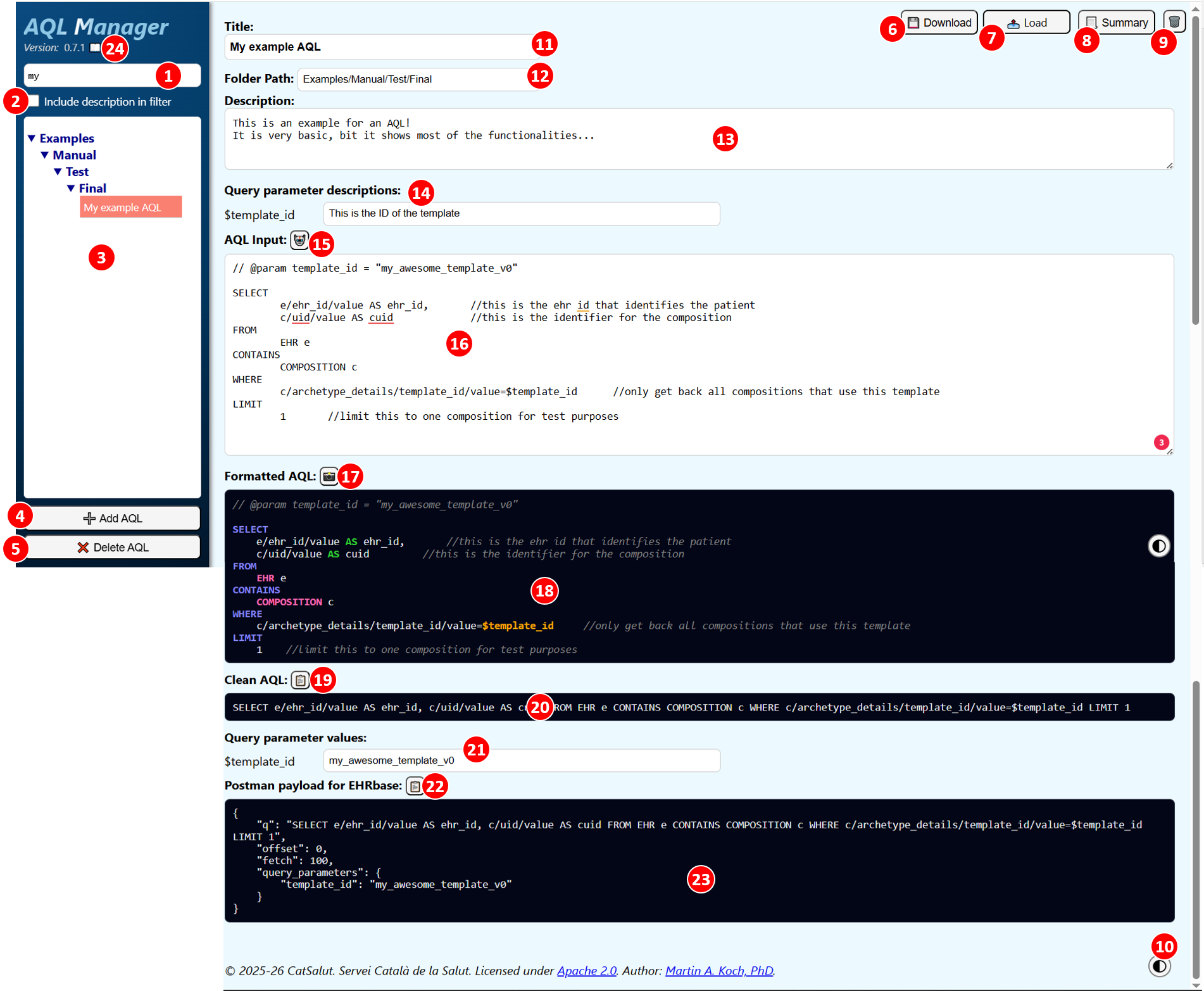This screenshot has width=1204, height=991.
Task: Open the book icon next to version
Action: click(x=95, y=47)
